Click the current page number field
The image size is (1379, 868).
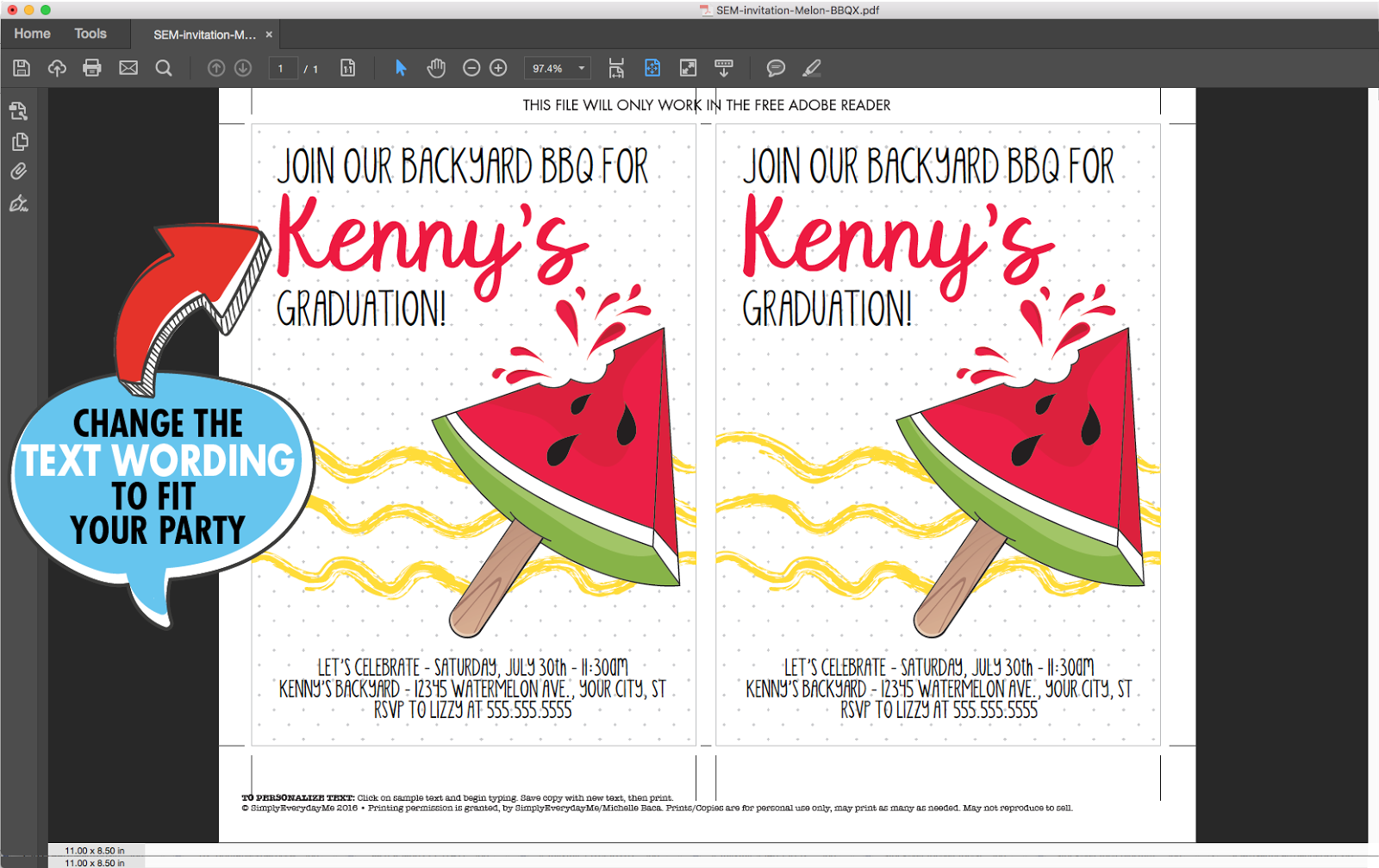pyautogui.click(x=283, y=67)
